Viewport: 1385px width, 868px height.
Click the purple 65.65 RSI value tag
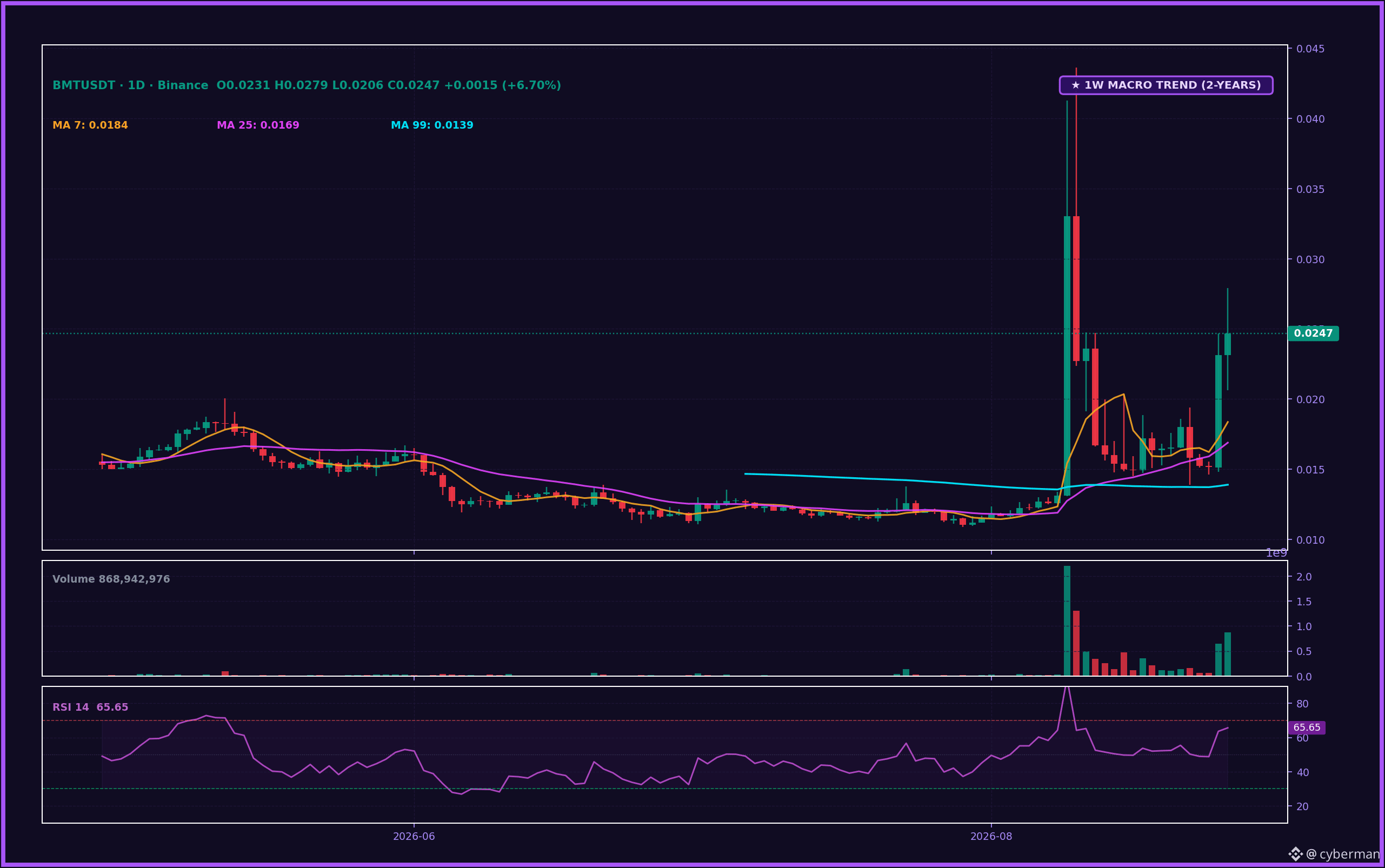[x=1307, y=728]
